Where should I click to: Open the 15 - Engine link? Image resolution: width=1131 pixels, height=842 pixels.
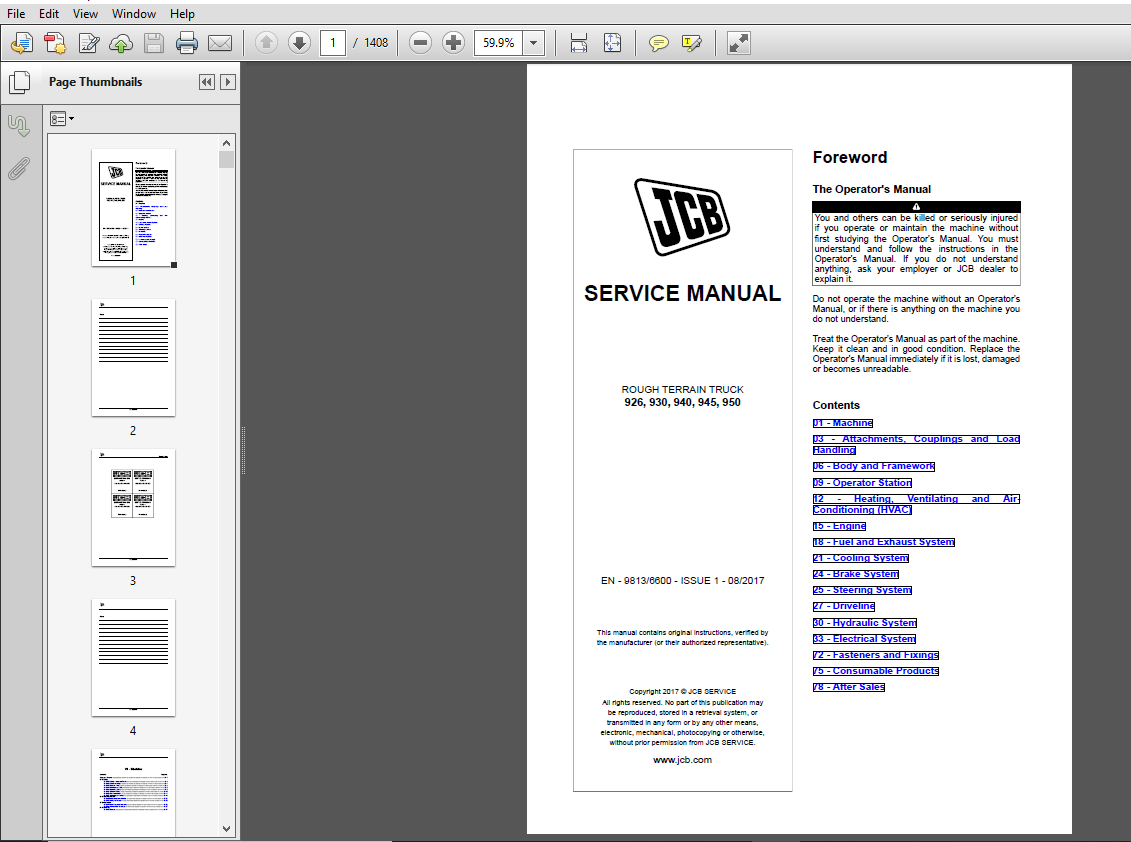[x=839, y=526]
